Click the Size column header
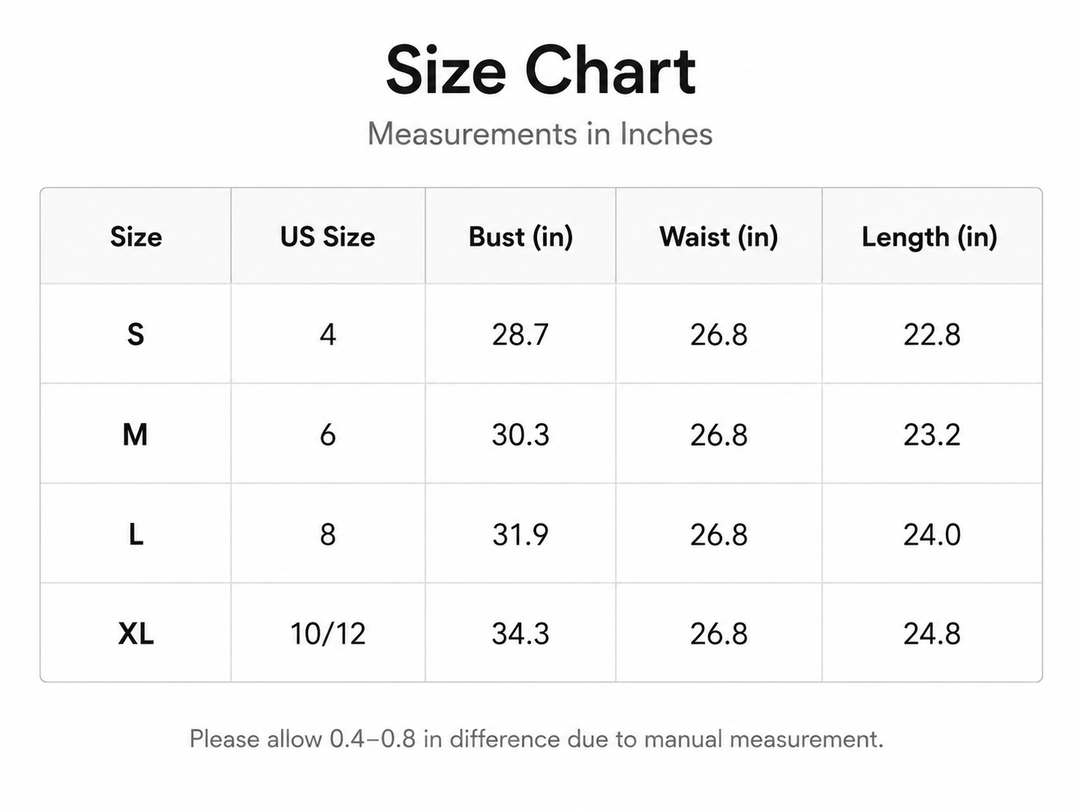 click(136, 237)
